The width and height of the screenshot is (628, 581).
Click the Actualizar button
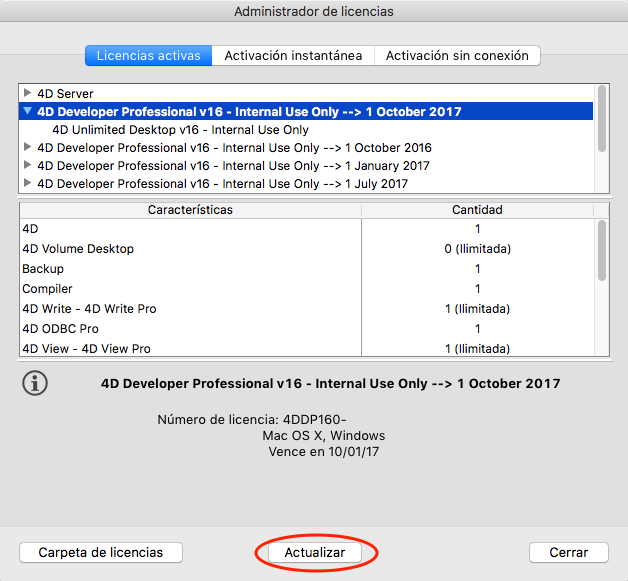pyautogui.click(x=315, y=553)
